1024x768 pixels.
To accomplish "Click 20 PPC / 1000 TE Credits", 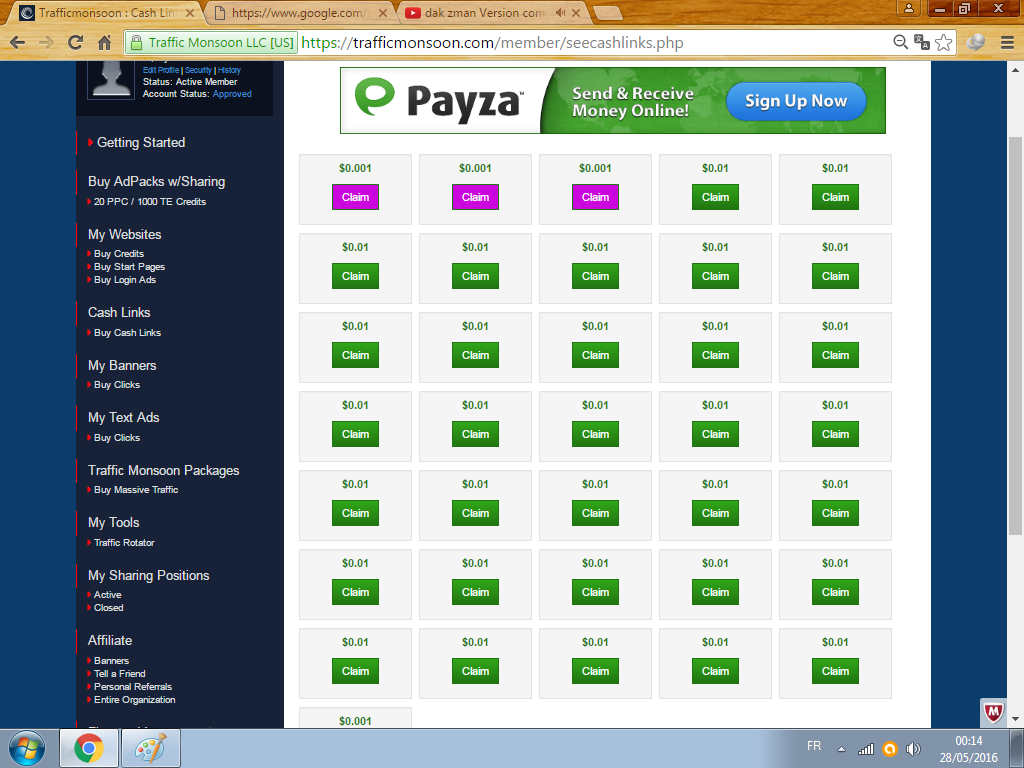I will tap(150, 202).
